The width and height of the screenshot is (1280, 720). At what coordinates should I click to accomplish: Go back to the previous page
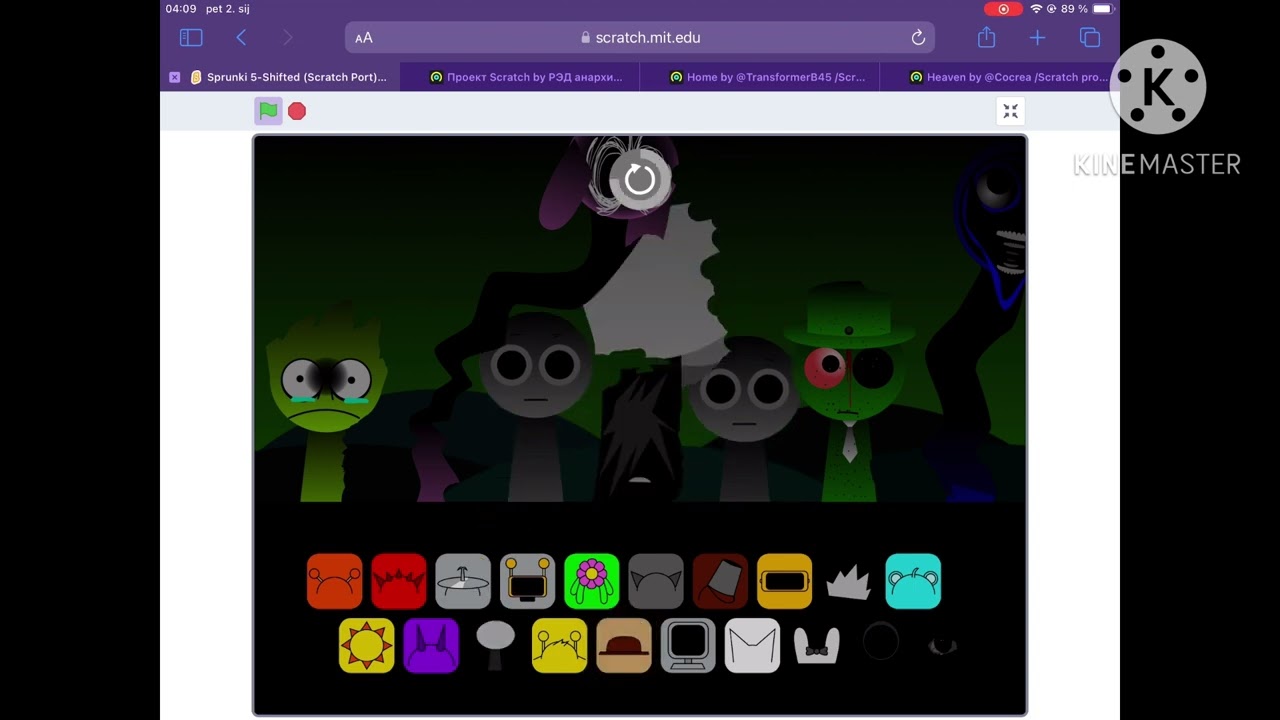[241, 38]
